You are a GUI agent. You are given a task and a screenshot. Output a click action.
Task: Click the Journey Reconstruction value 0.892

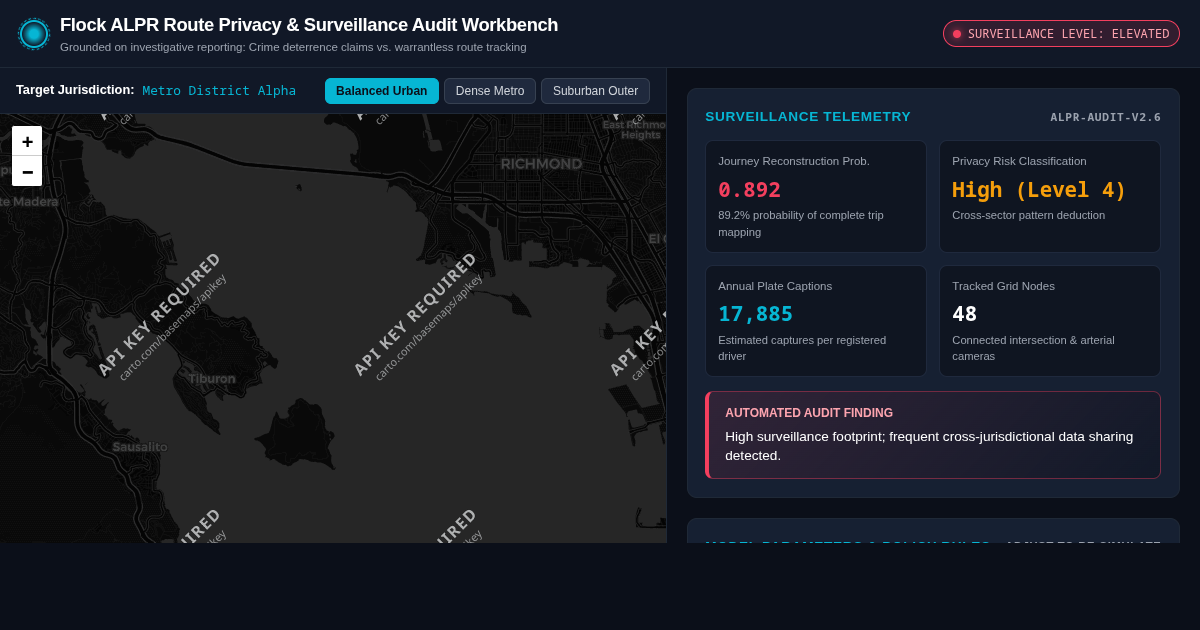tap(749, 190)
